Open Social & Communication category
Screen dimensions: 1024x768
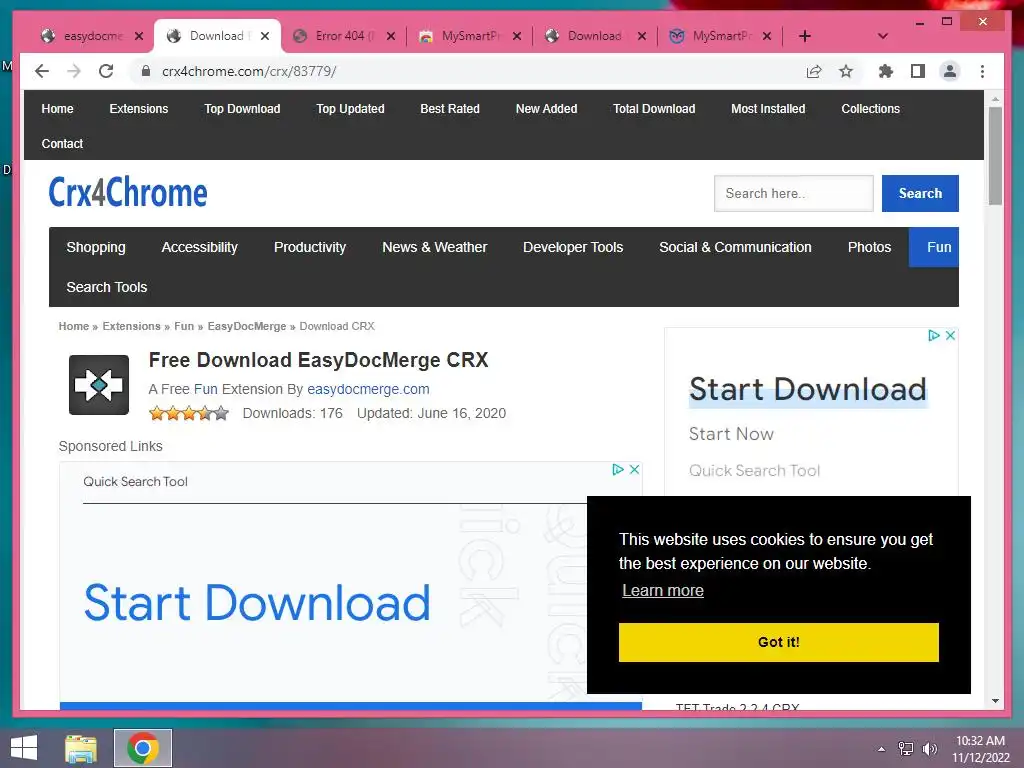pos(735,247)
